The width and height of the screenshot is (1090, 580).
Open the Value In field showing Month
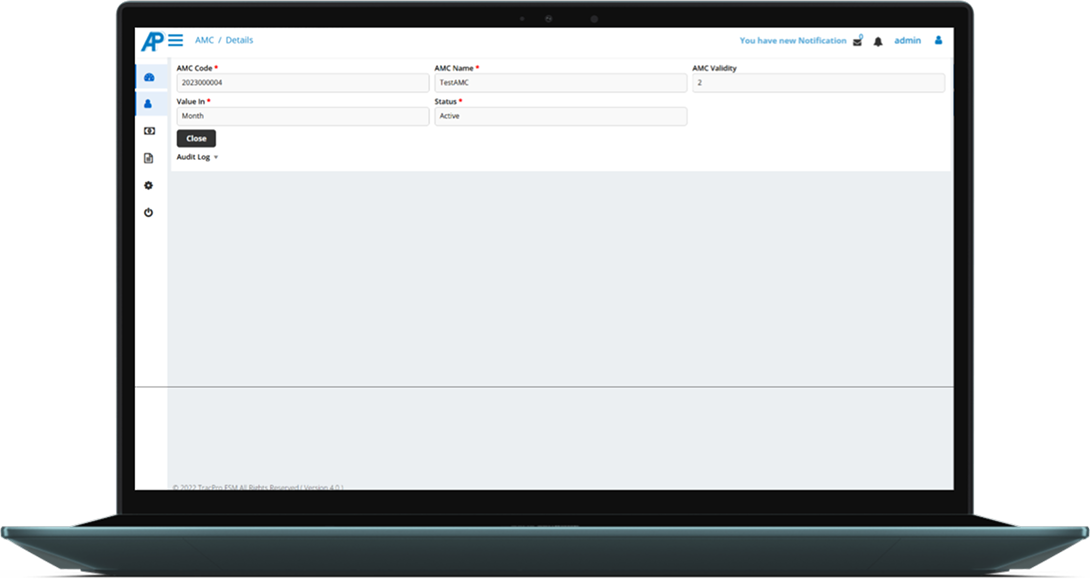pyautogui.click(x=302, y=116)
